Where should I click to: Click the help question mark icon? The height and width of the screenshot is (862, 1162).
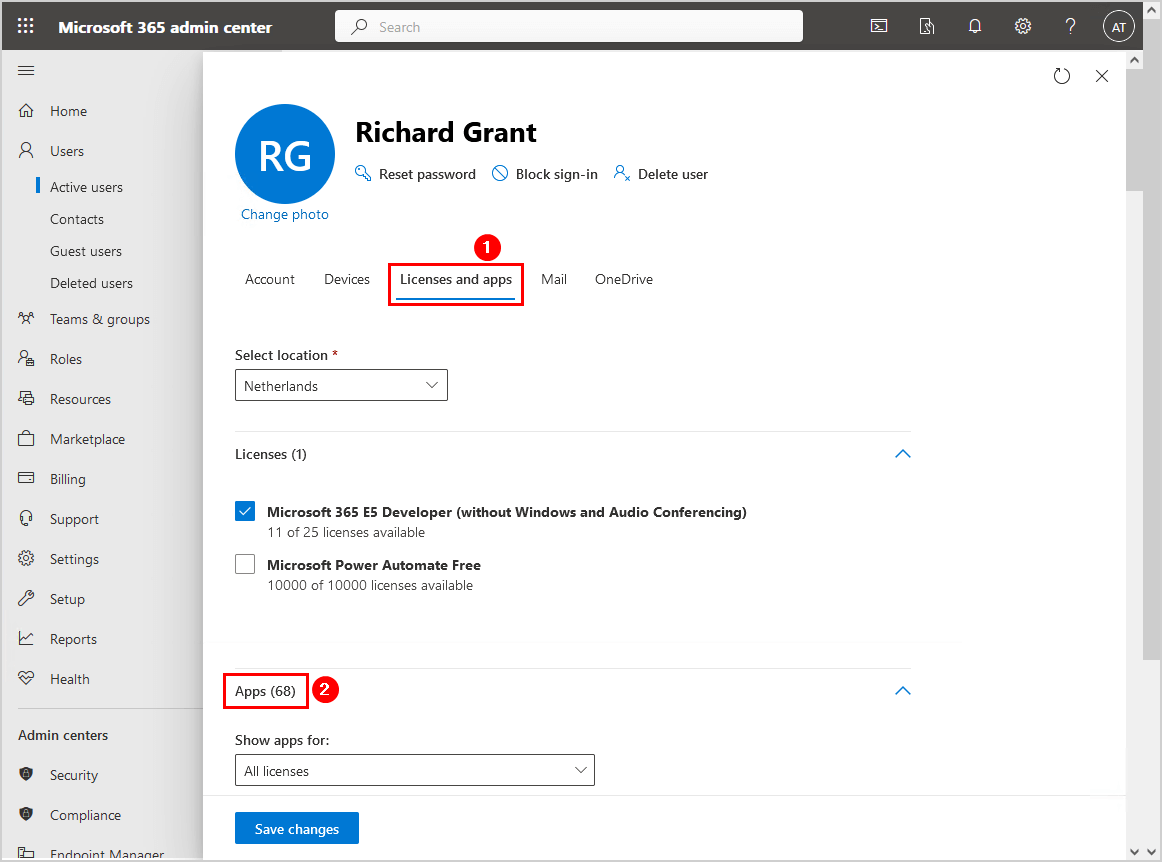(1070, 27)
